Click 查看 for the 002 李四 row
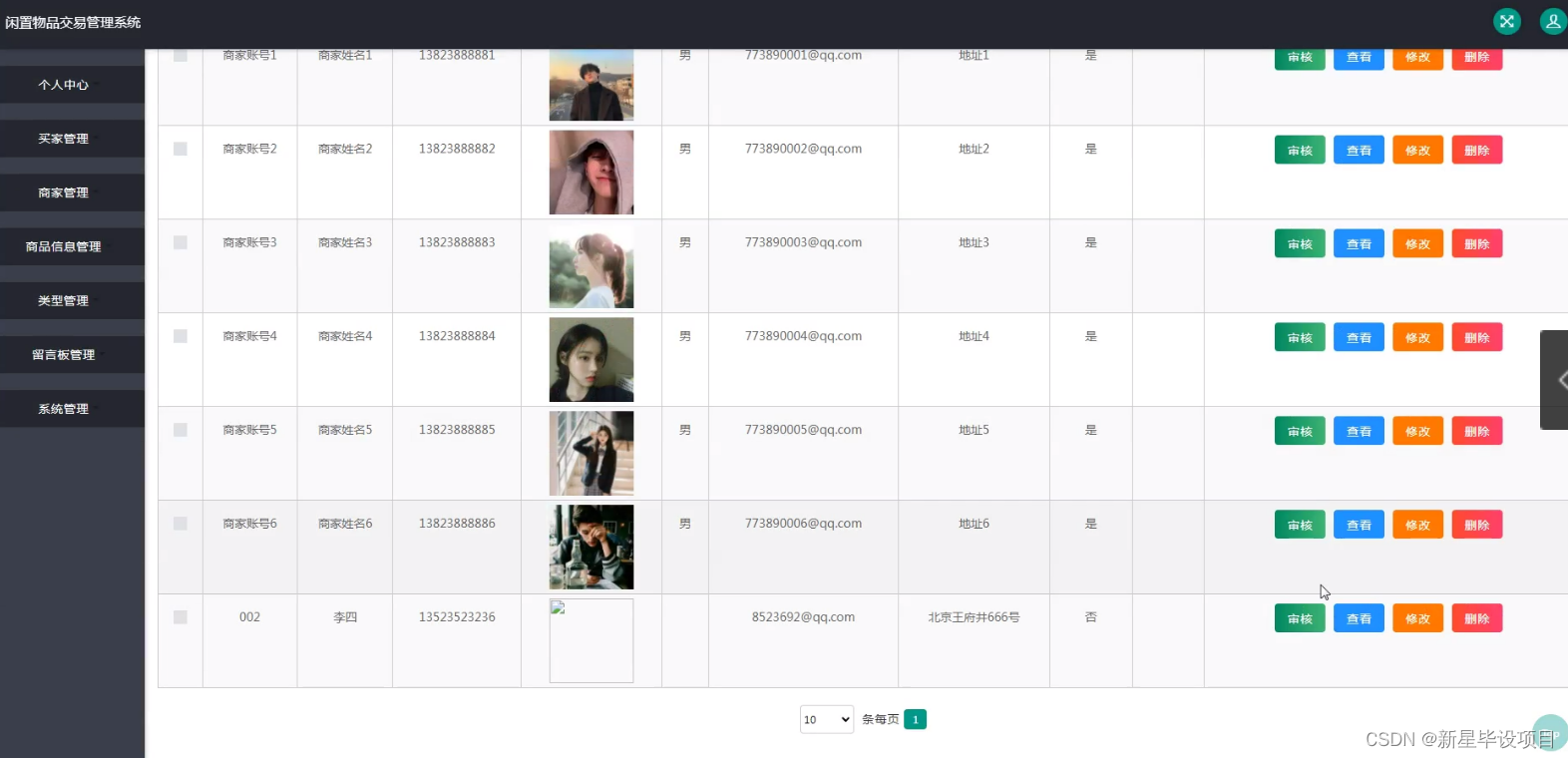1568x758 pixels. click(x=1359, y=619)
